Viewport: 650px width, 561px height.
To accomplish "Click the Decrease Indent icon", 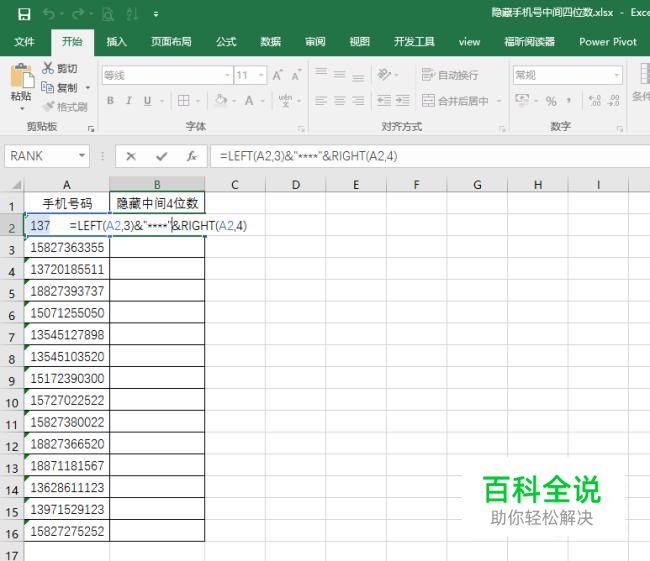I will pos(384,101).
